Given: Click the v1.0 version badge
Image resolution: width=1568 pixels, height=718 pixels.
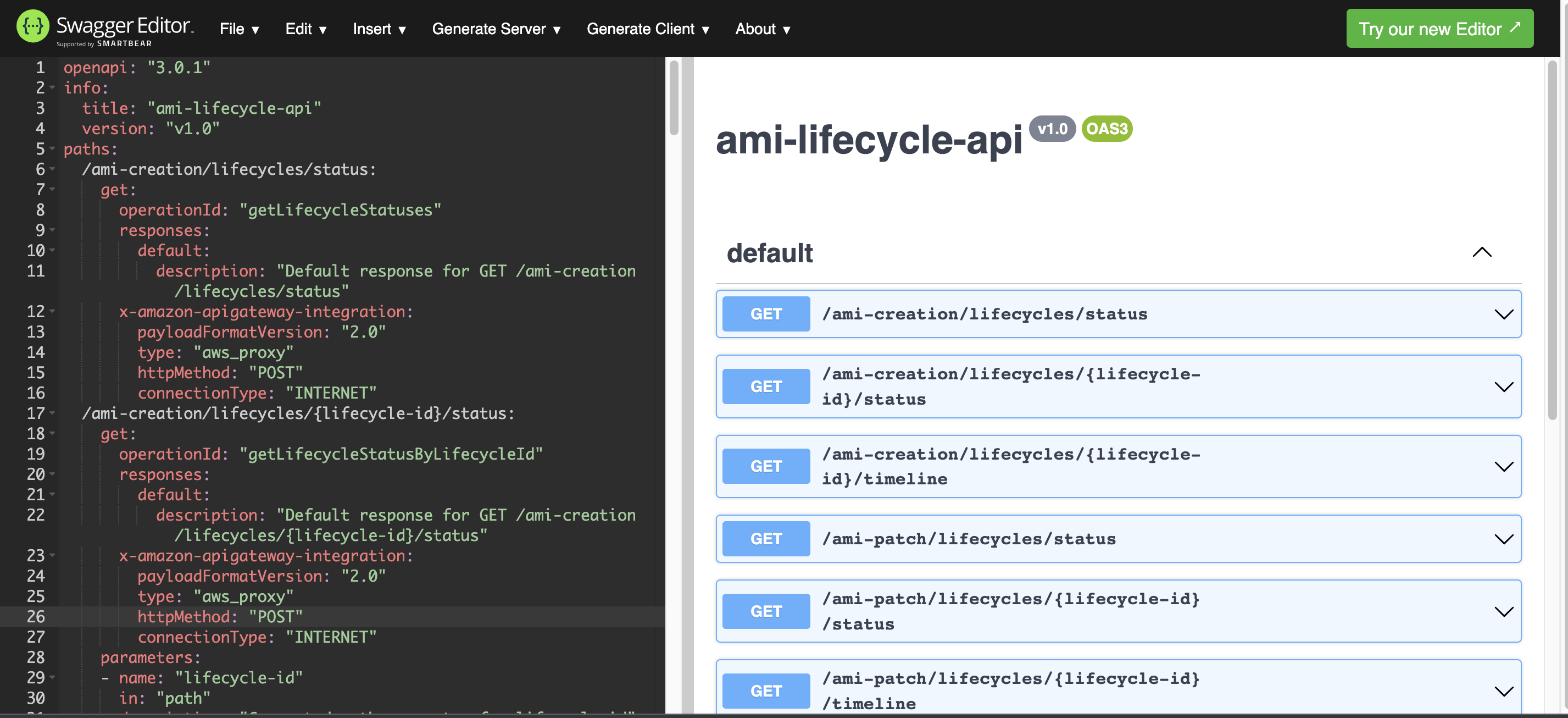Looking at the screenshot, I should 1052,129.
